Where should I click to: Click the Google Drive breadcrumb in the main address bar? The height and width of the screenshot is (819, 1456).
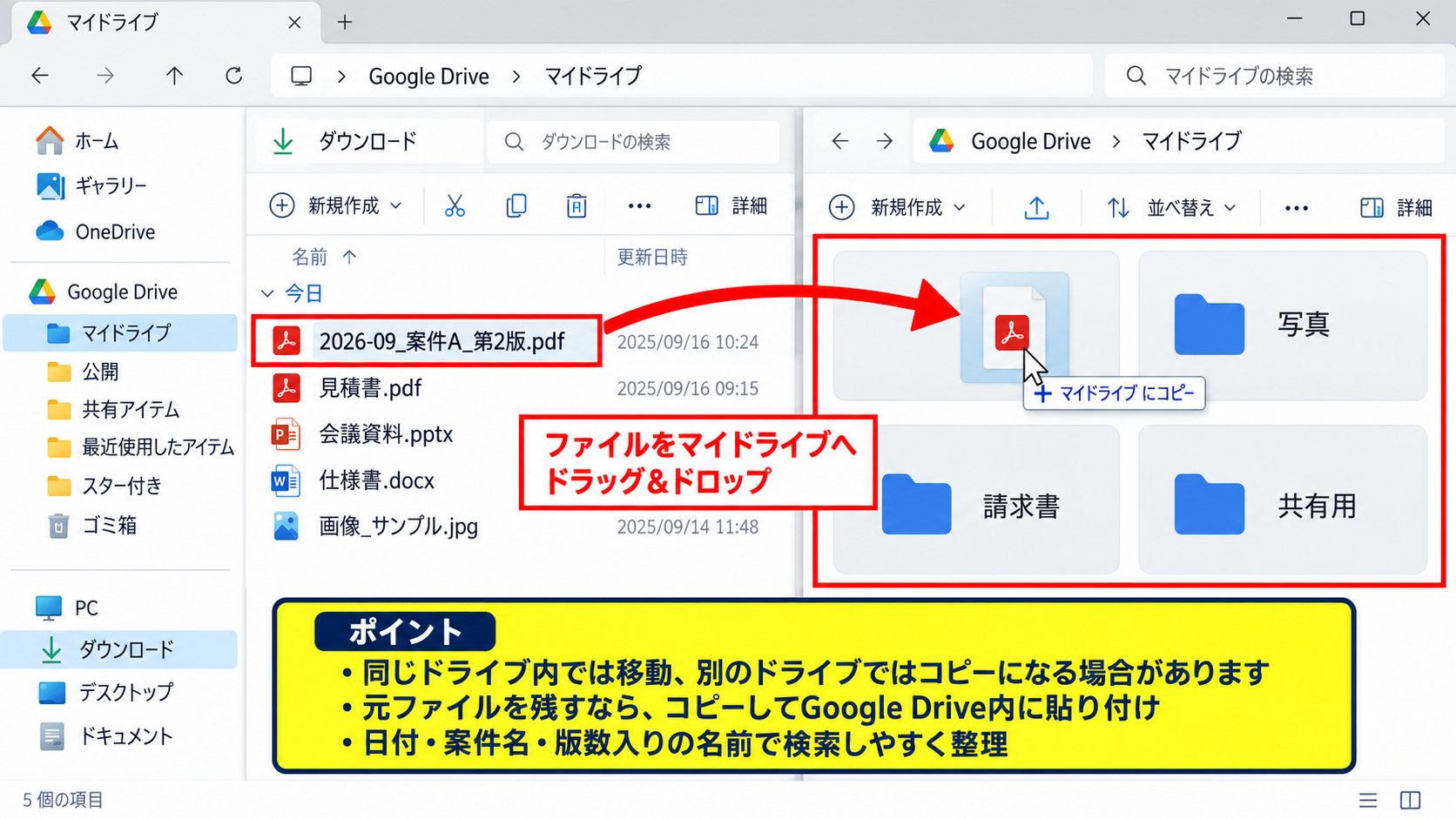pos(428,76)
